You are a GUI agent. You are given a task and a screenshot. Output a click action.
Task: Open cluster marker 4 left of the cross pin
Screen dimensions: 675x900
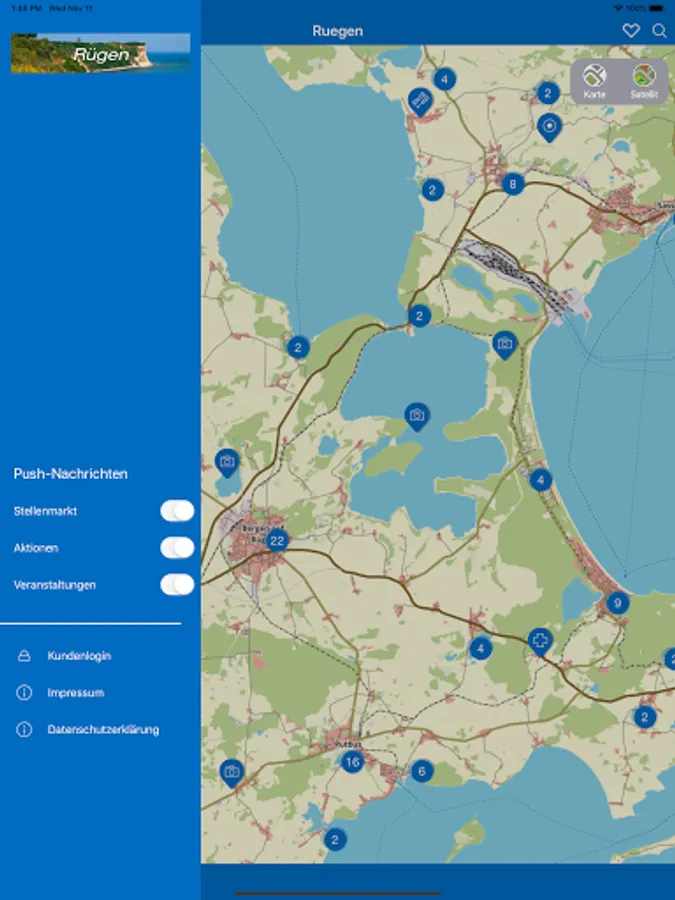[x=480, y=649]
